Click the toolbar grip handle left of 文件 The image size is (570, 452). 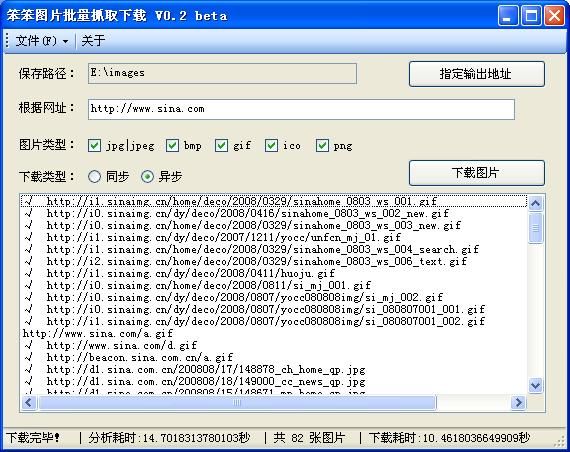point(7,40)
